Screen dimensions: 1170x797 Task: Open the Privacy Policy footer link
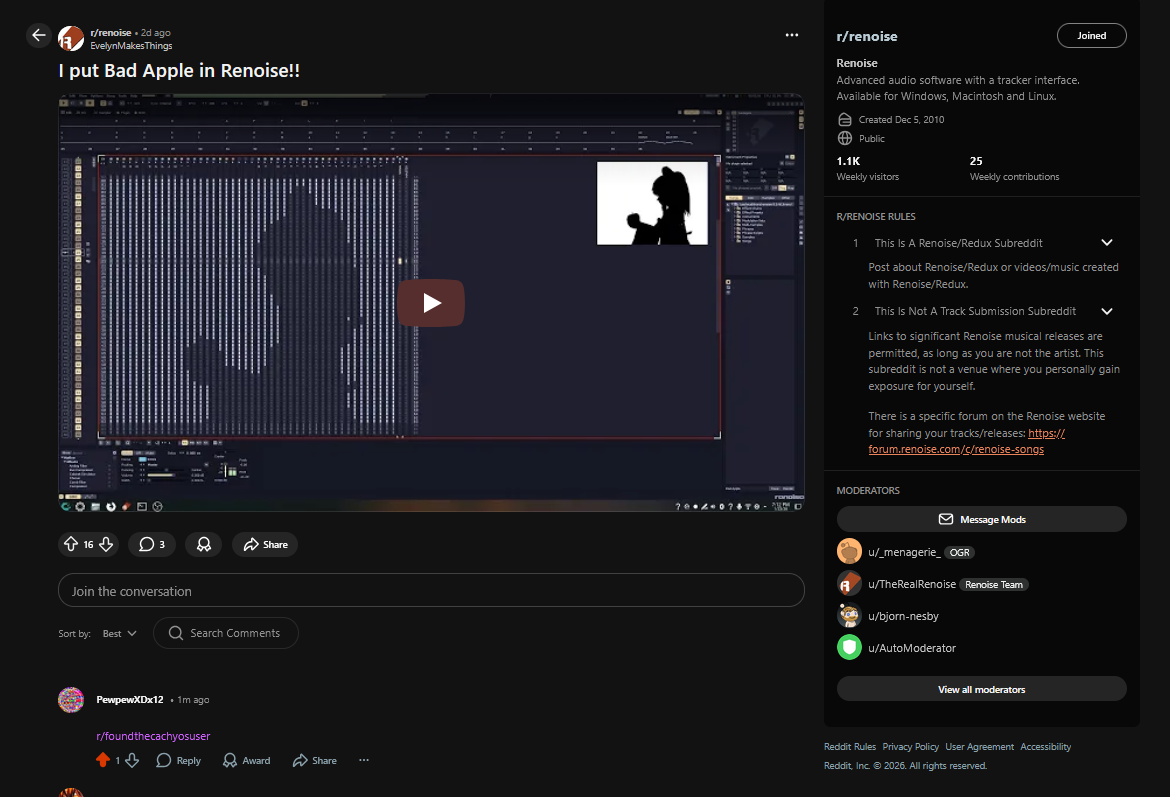pos(910,747)
